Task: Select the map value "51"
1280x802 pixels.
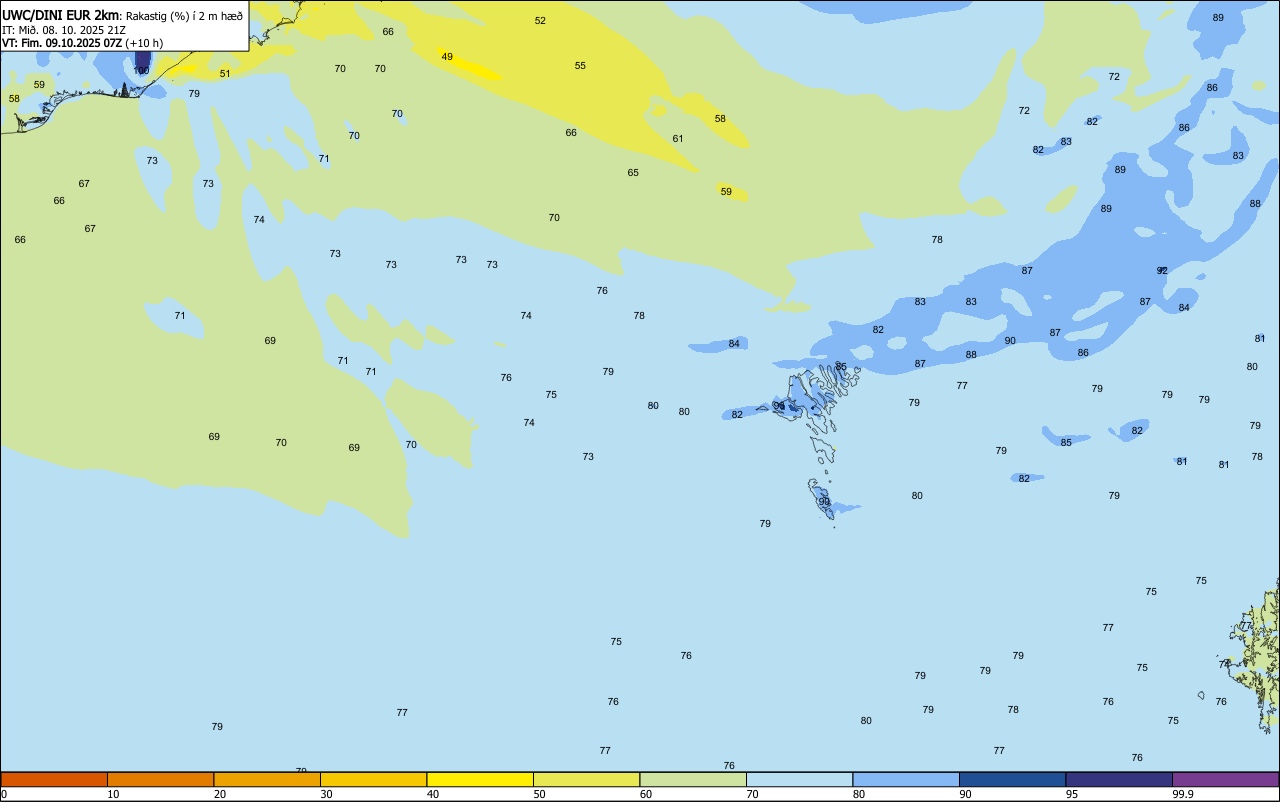Action: 225,74
